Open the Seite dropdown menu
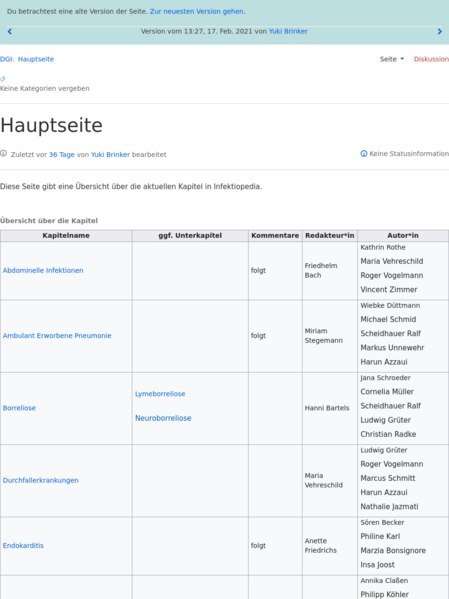449x599 pixels. point(392,59)
